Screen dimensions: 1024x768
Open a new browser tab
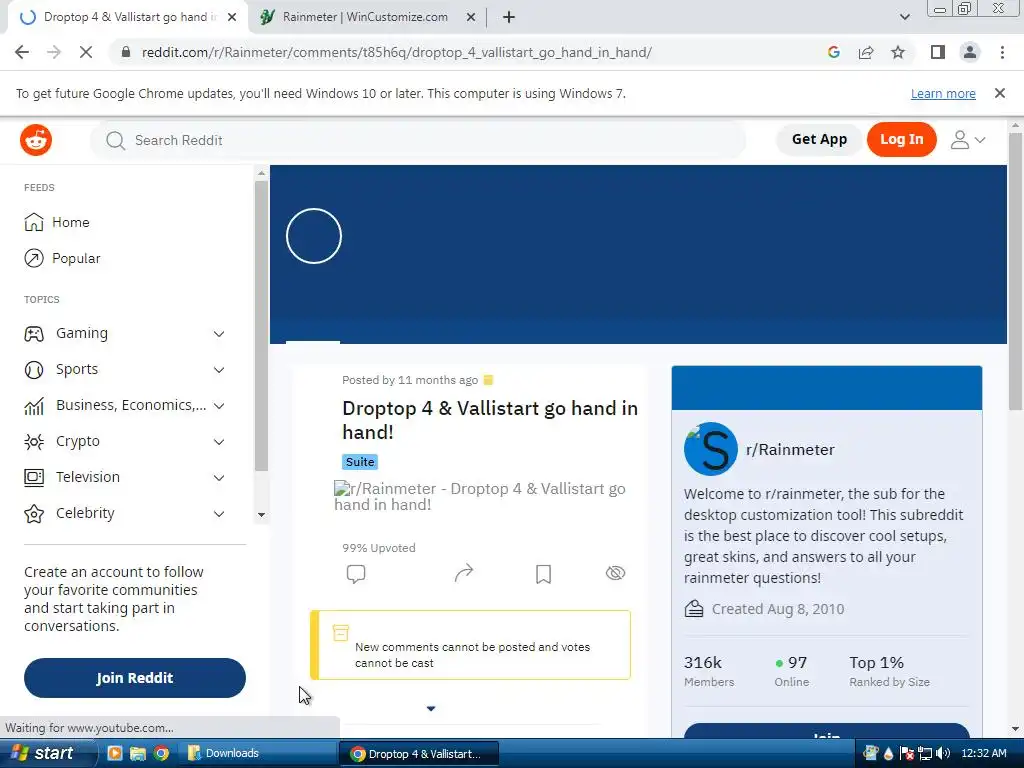[x=509, y=17]
